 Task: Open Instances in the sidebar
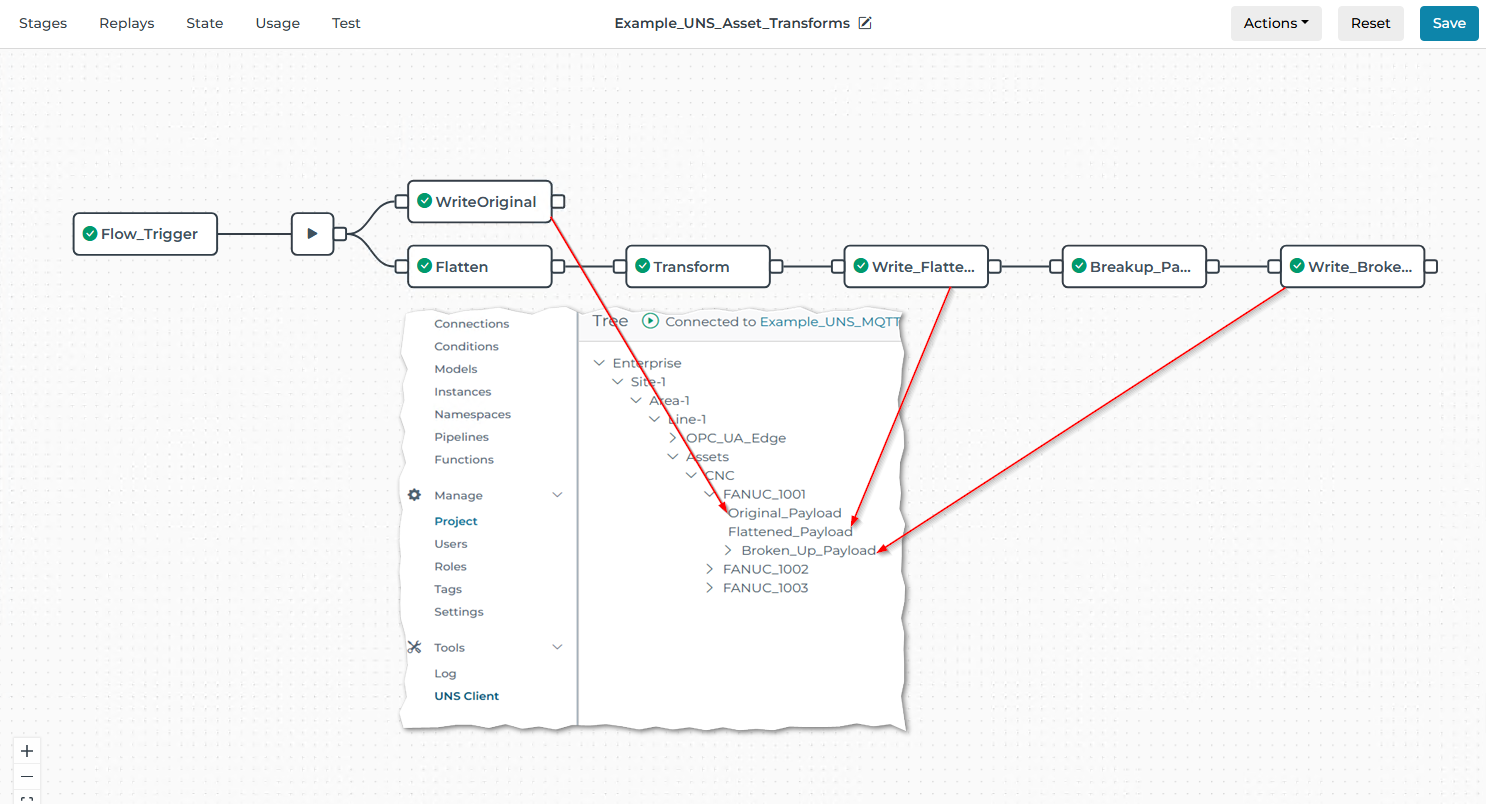[x=462, y=392]
